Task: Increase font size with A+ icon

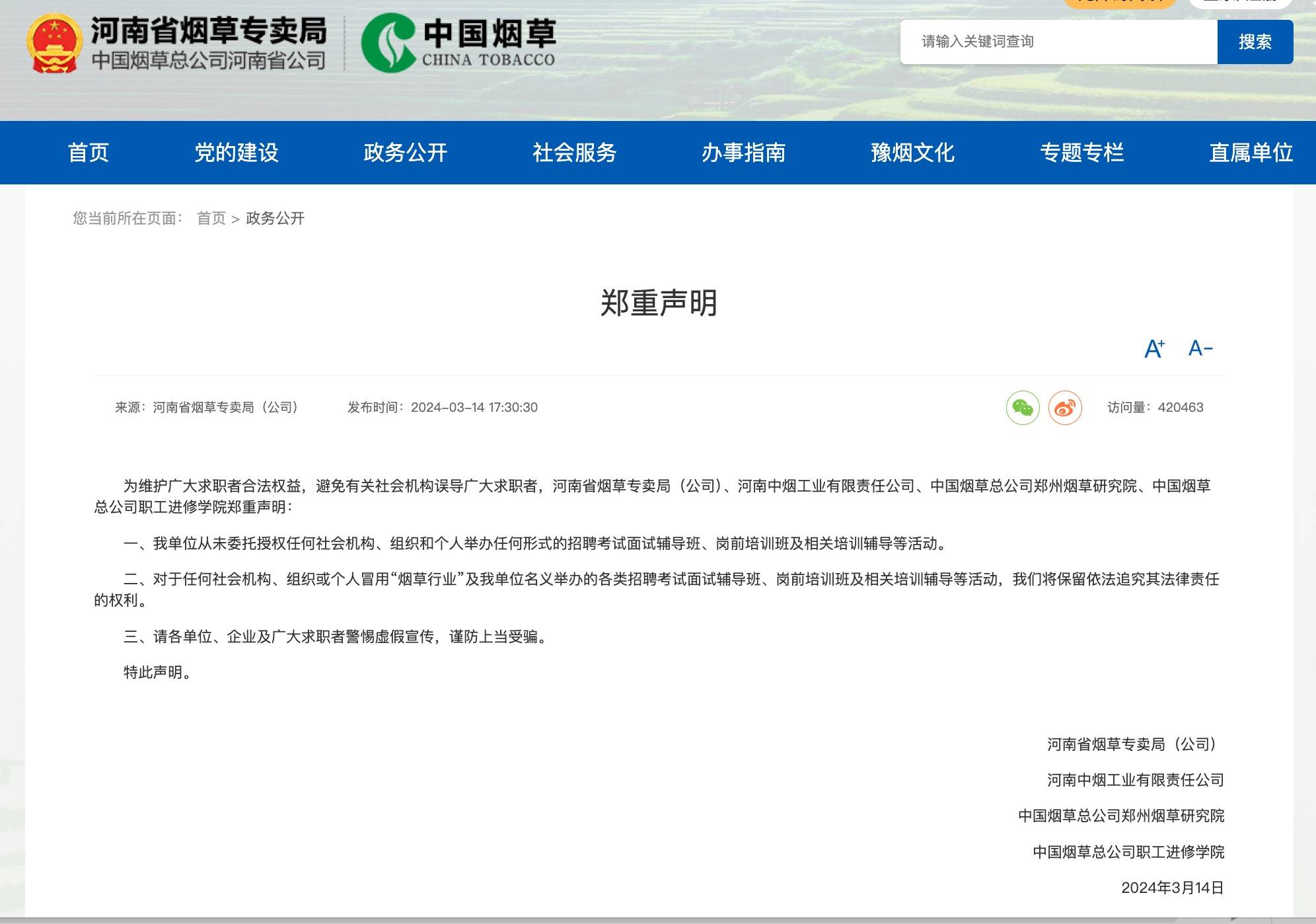Action: click(x=1153, y=348)
